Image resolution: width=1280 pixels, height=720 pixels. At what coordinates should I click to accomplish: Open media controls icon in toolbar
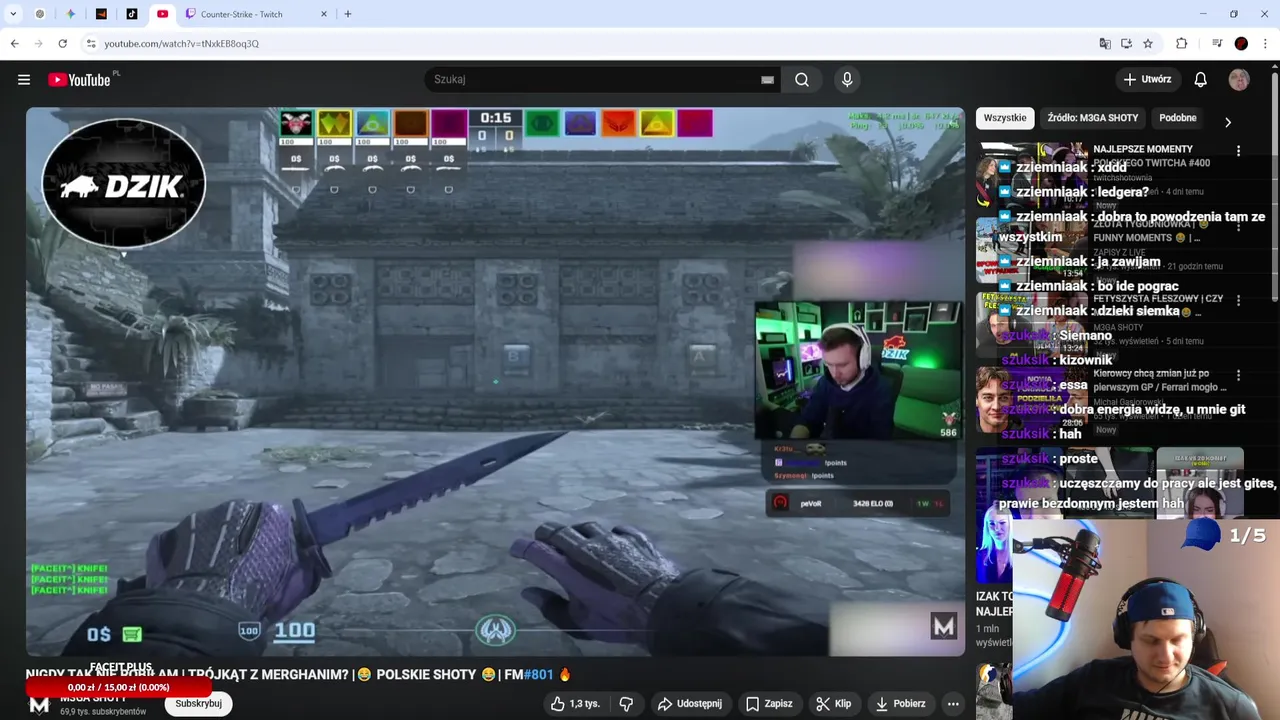[1217, 44]
